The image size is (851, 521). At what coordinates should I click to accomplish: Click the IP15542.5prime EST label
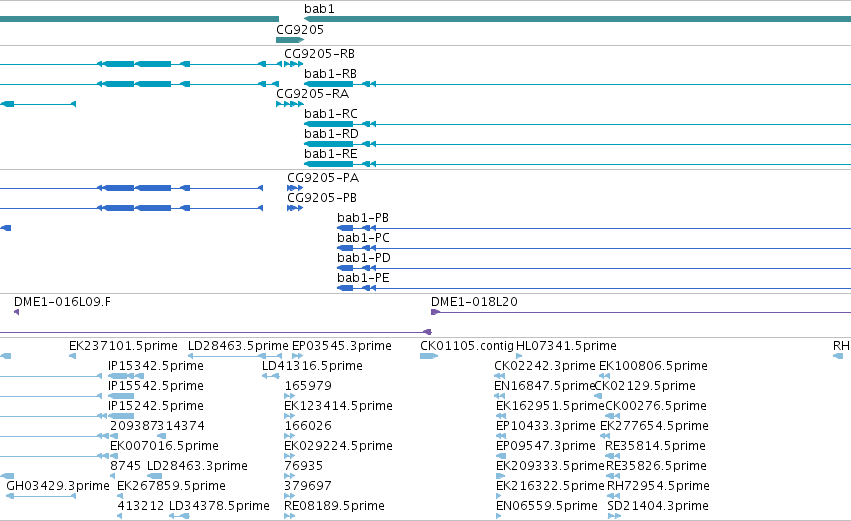156,386
